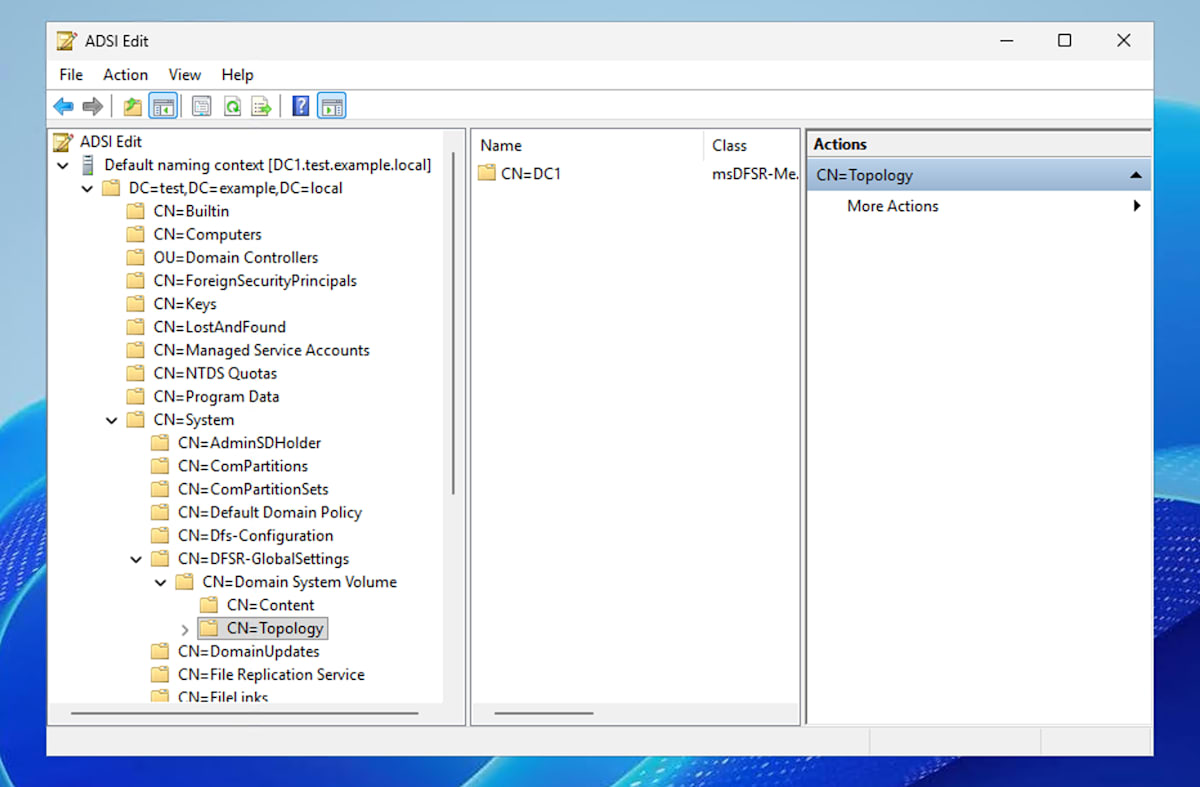Click the Forward arrow toolbar icon

(93, 106)
